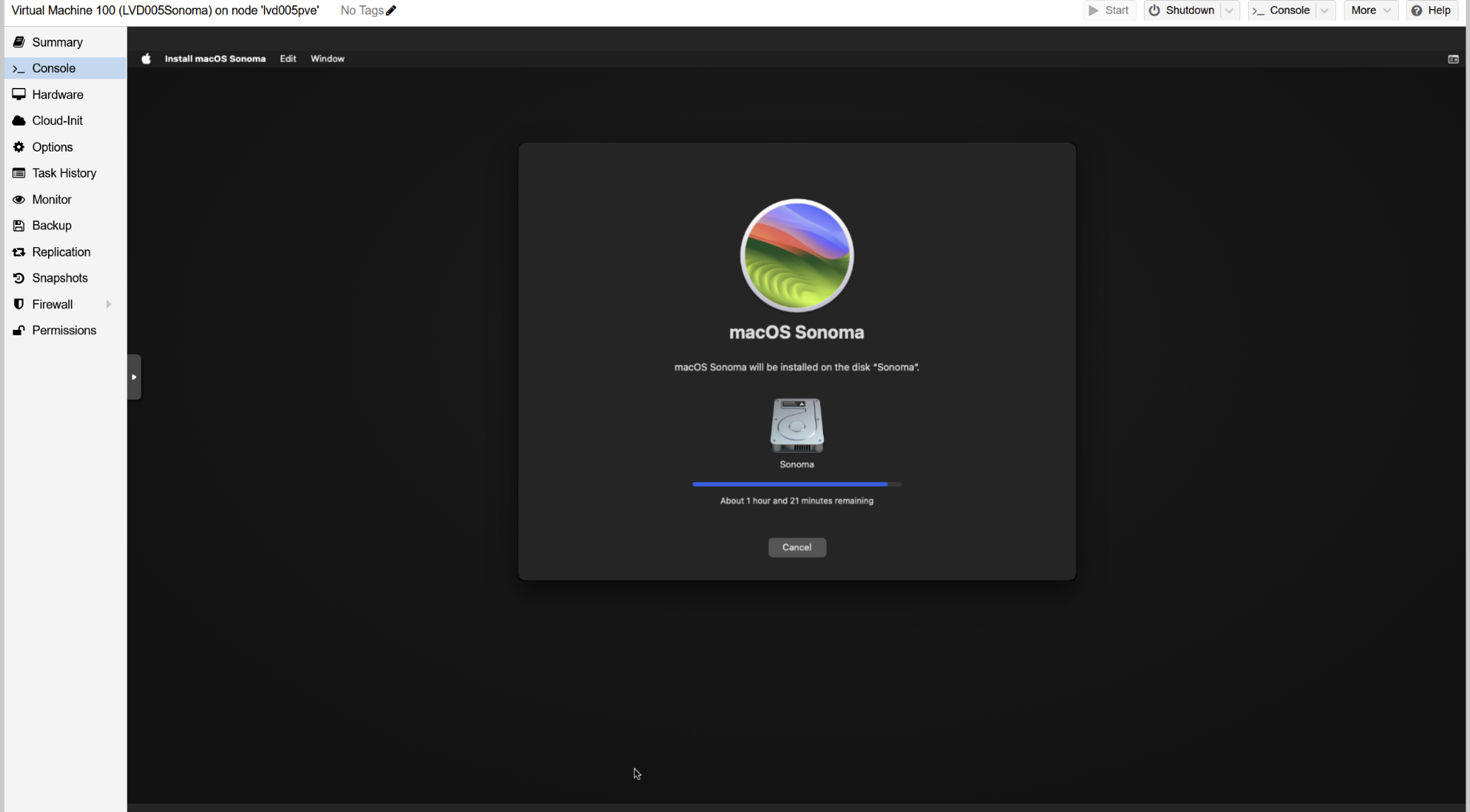Launch Console from the header button
Image resolution: width=1470 pixels, height=812 pixels.
1282,11
